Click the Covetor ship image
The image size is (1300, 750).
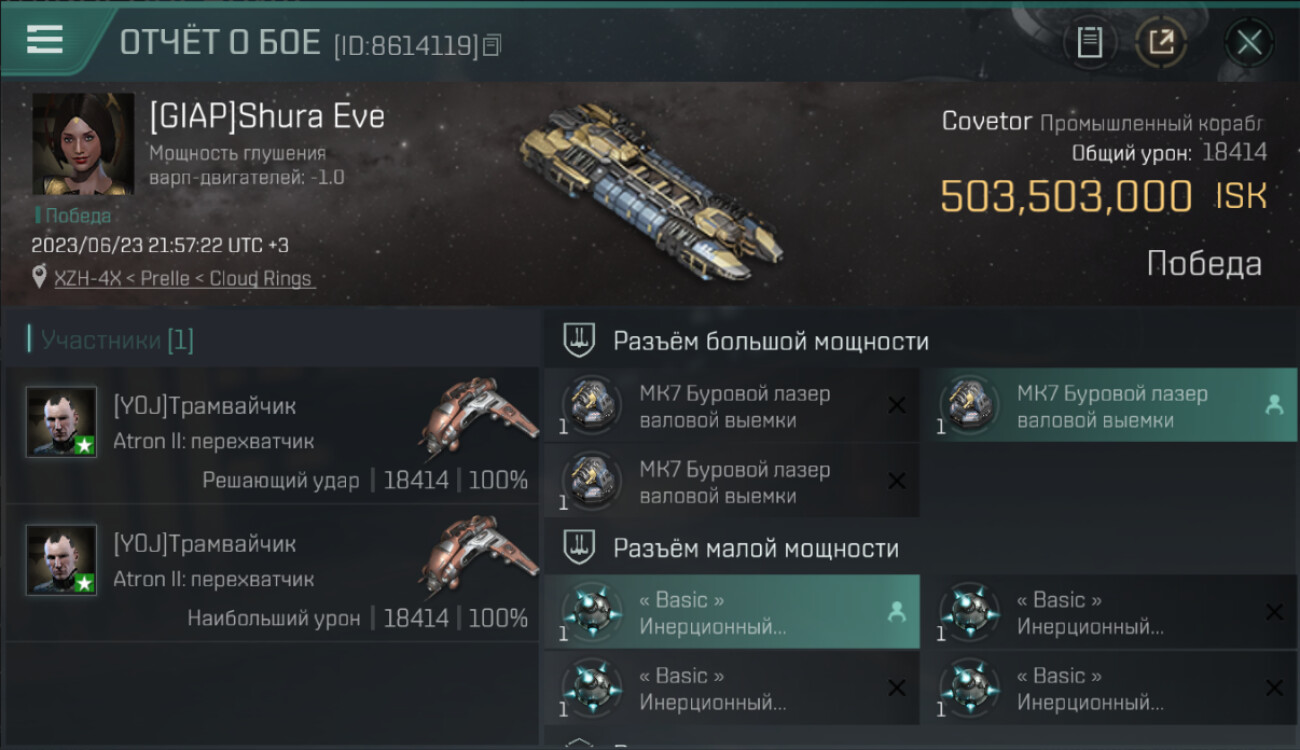tap(649, 191)
